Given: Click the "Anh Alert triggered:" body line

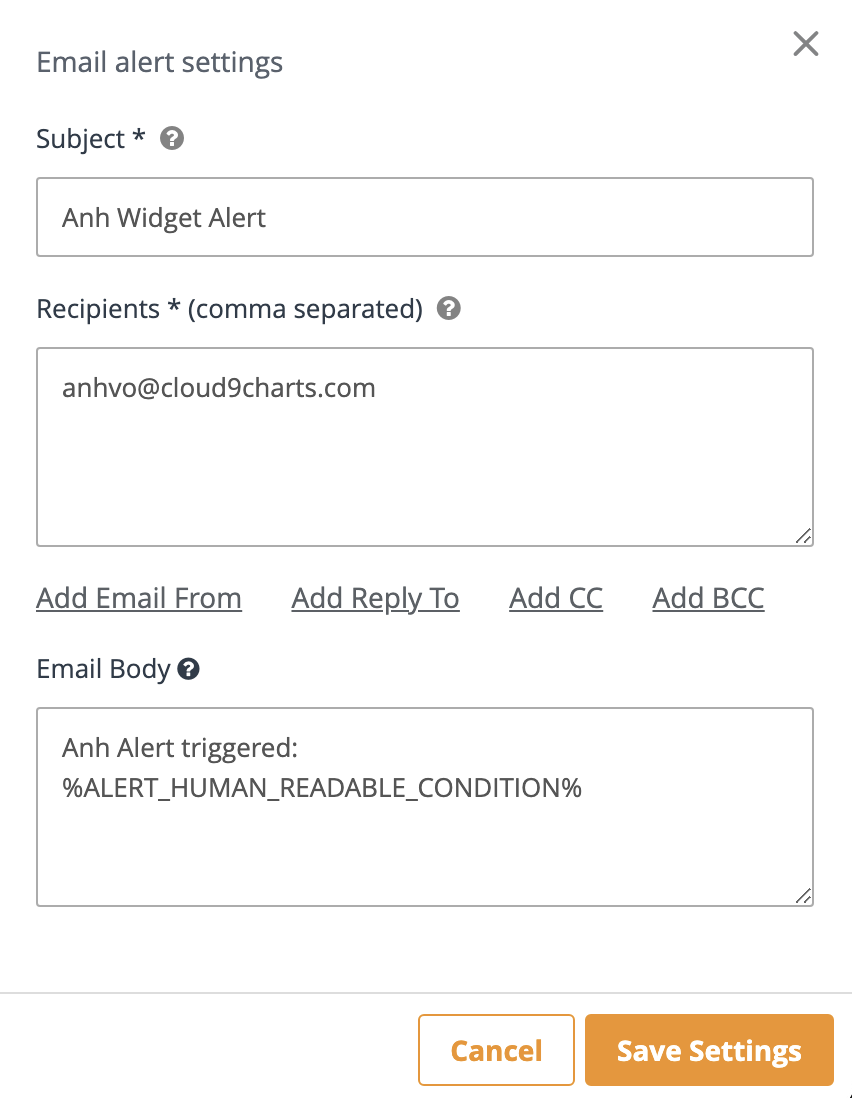Looking at the screenshot, I should (181, 748).
